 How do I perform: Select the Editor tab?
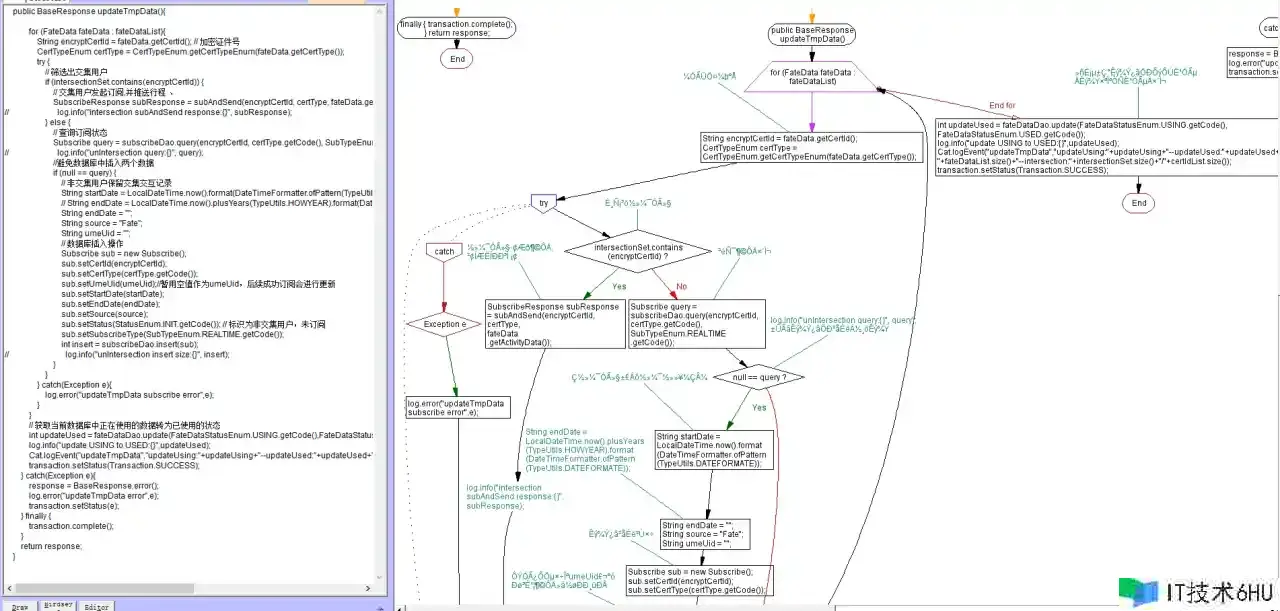point(97,606)
